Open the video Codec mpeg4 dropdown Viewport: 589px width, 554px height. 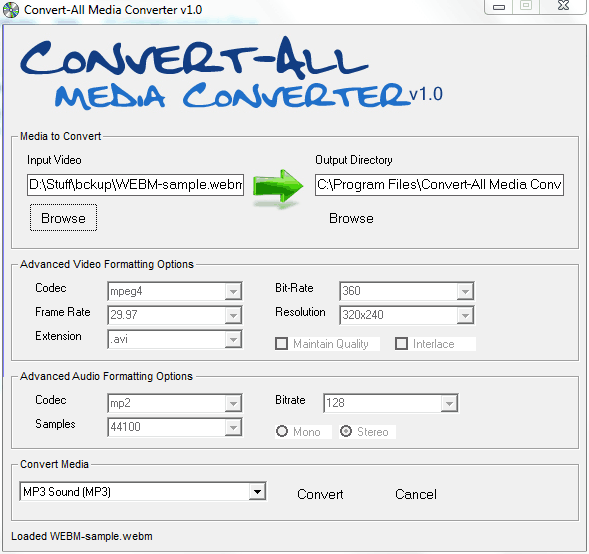pyautogui.click(x=175, y=291)
